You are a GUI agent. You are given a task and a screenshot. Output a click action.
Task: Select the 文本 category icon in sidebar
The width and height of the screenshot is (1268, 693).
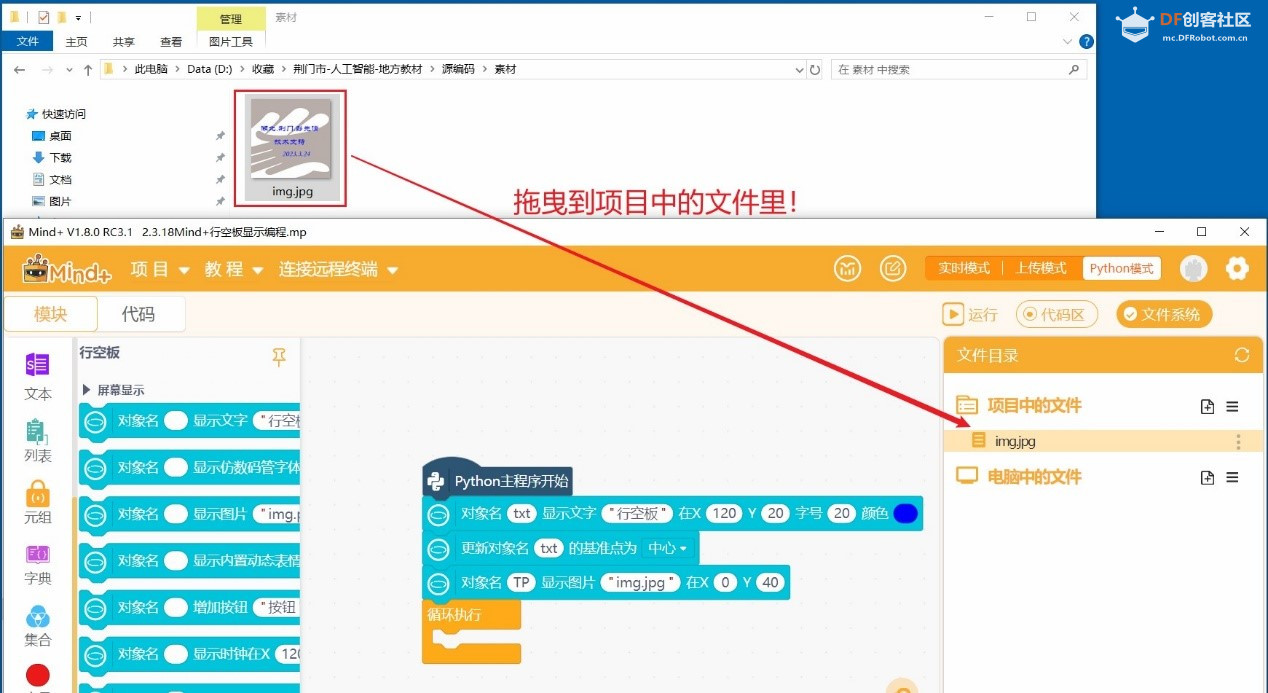(x=38, y=376)
